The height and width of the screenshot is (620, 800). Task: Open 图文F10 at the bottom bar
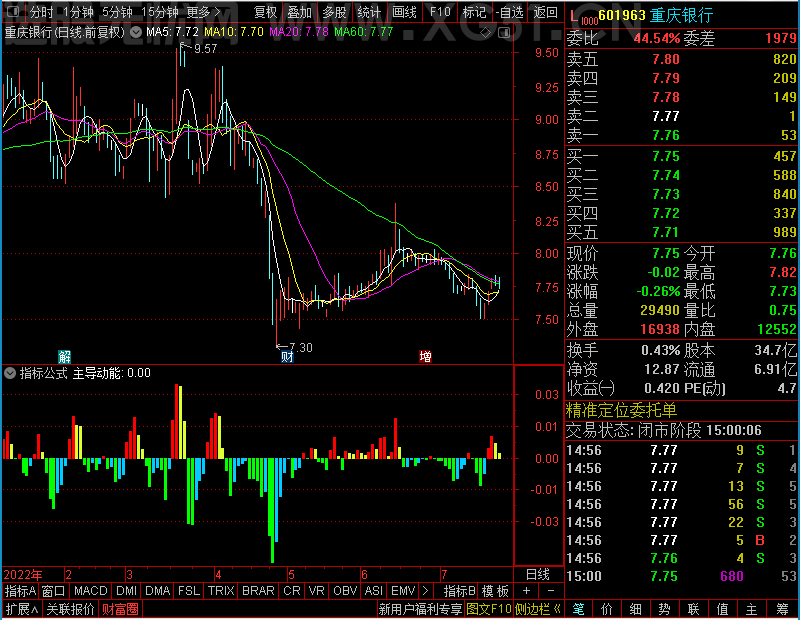(x=489, y=609)
